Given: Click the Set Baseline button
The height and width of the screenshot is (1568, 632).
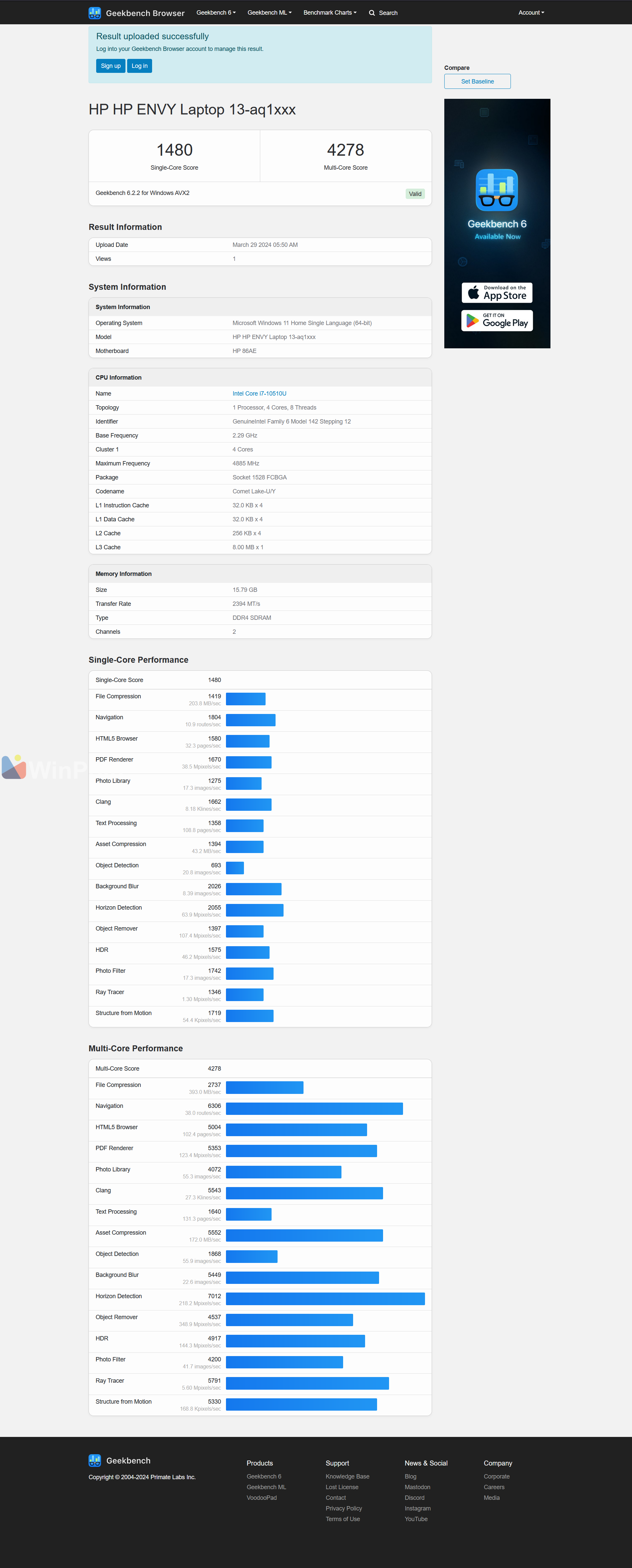Looking at the screenshot, I should (477, 82).
